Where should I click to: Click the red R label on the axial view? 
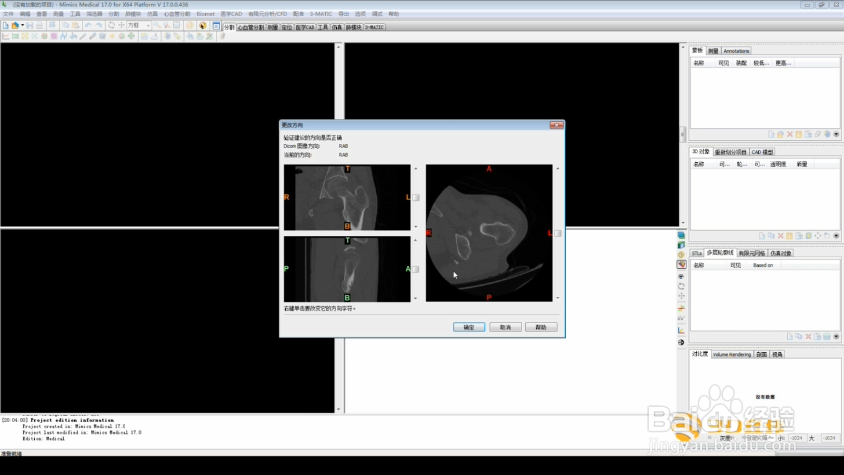click(429, 233)
